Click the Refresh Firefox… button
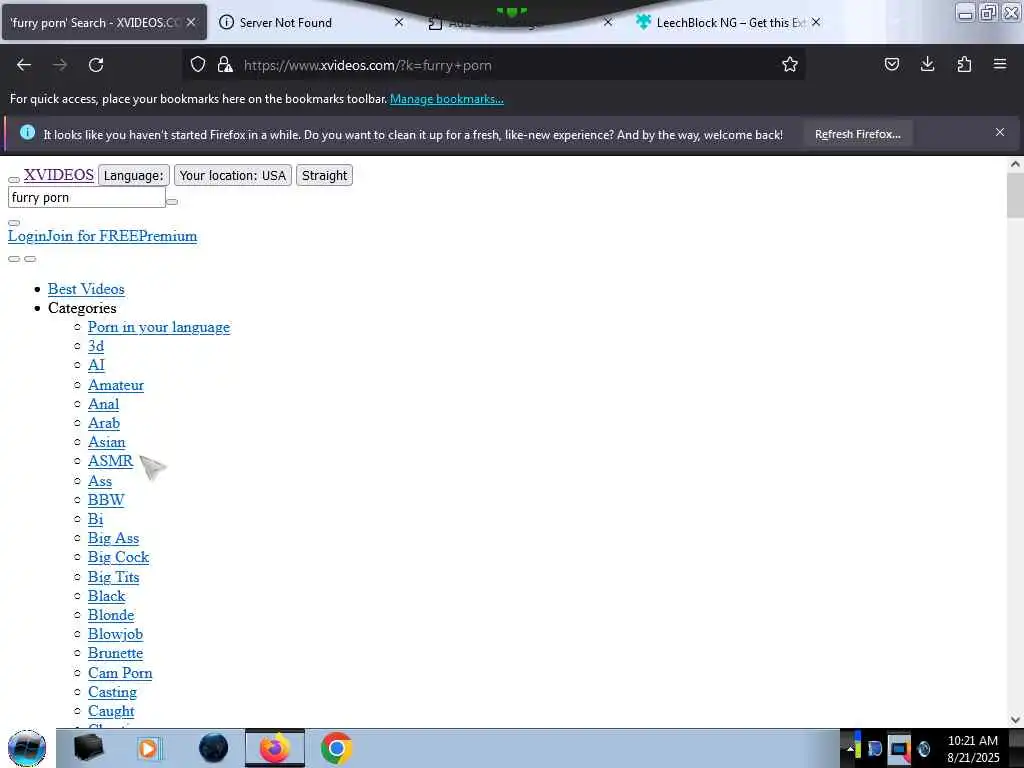1024x768 pixels. tap(857, 134)
